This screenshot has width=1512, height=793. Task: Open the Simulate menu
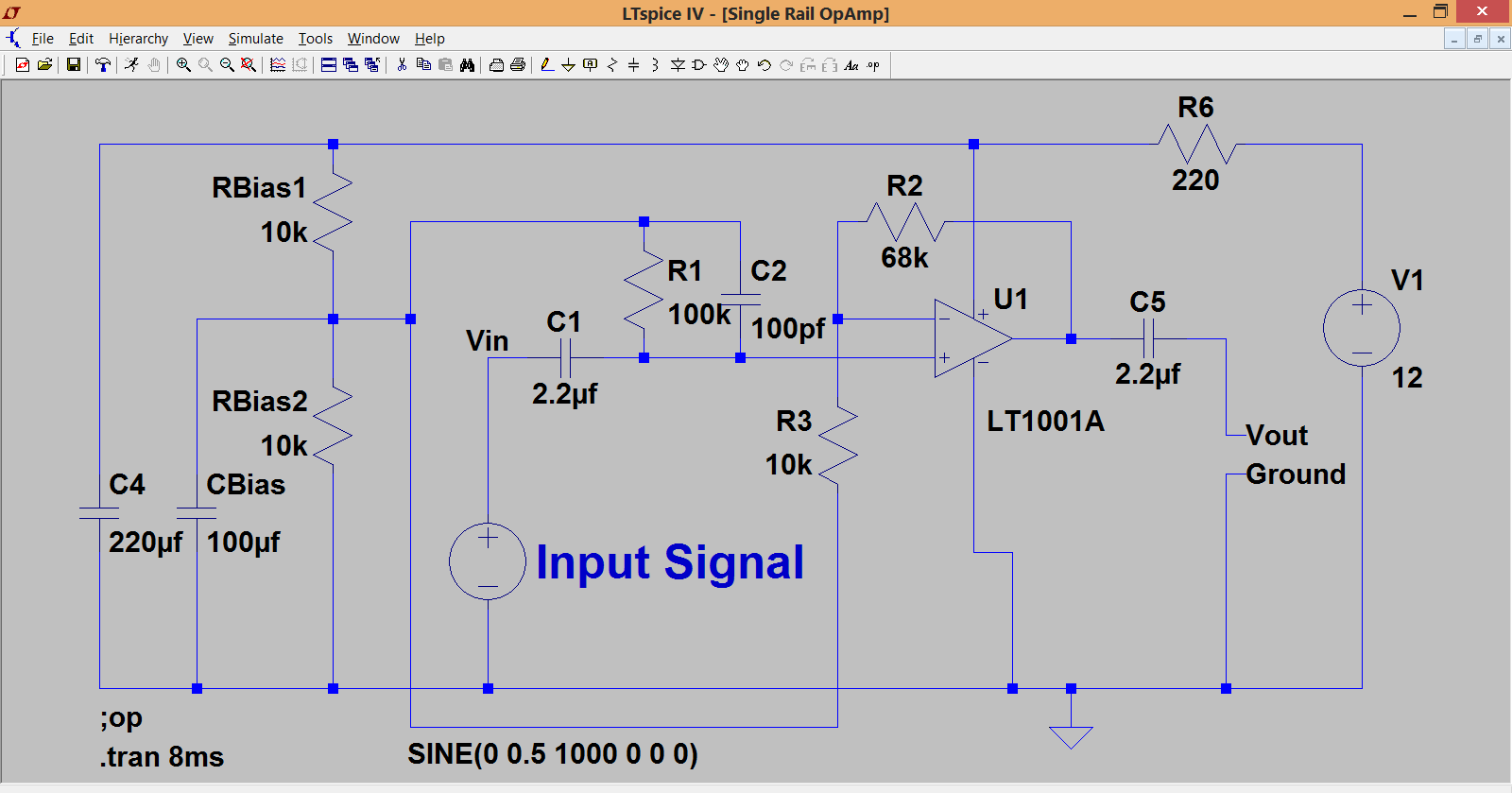tap(255, 39)
